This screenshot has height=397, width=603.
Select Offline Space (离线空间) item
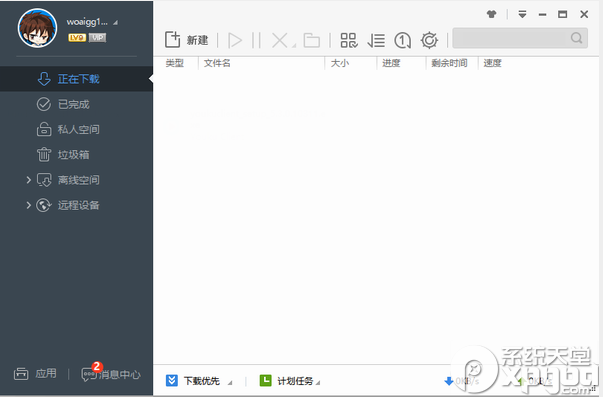(x=77, y=180)
